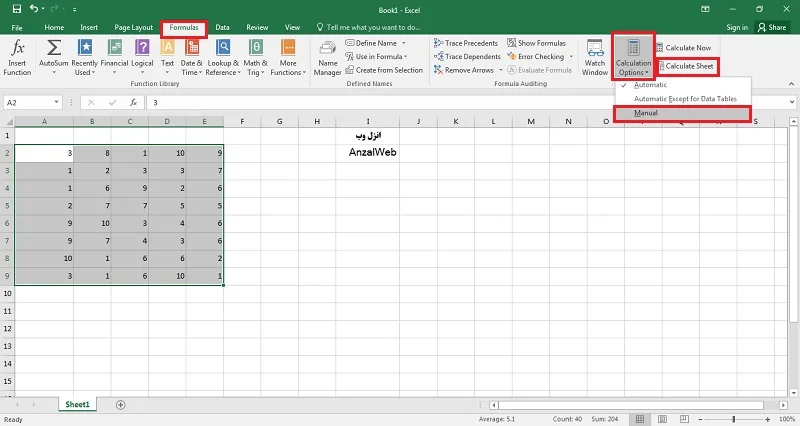Zoom out with the minus button
The image size is (800, 426).
pyautogui.click(x=700, y=419)
